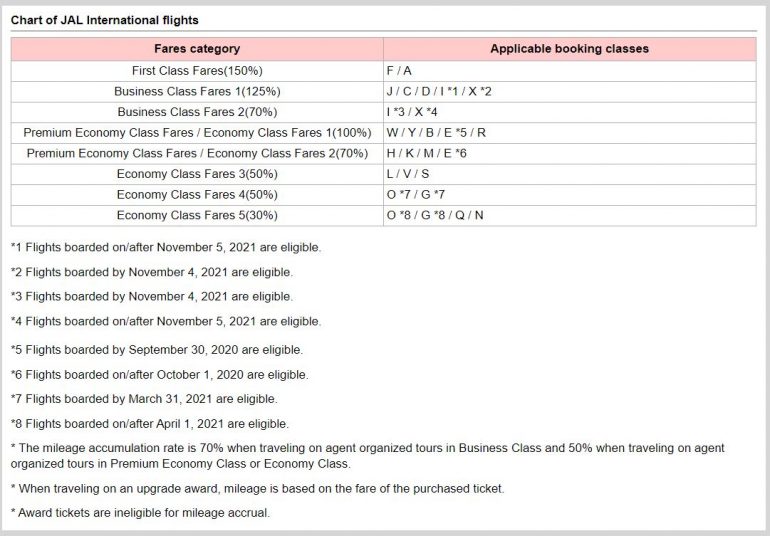Click footnote *5 about September 30, 2020
This screenshot has height=536, width=770.
point(156,349)
